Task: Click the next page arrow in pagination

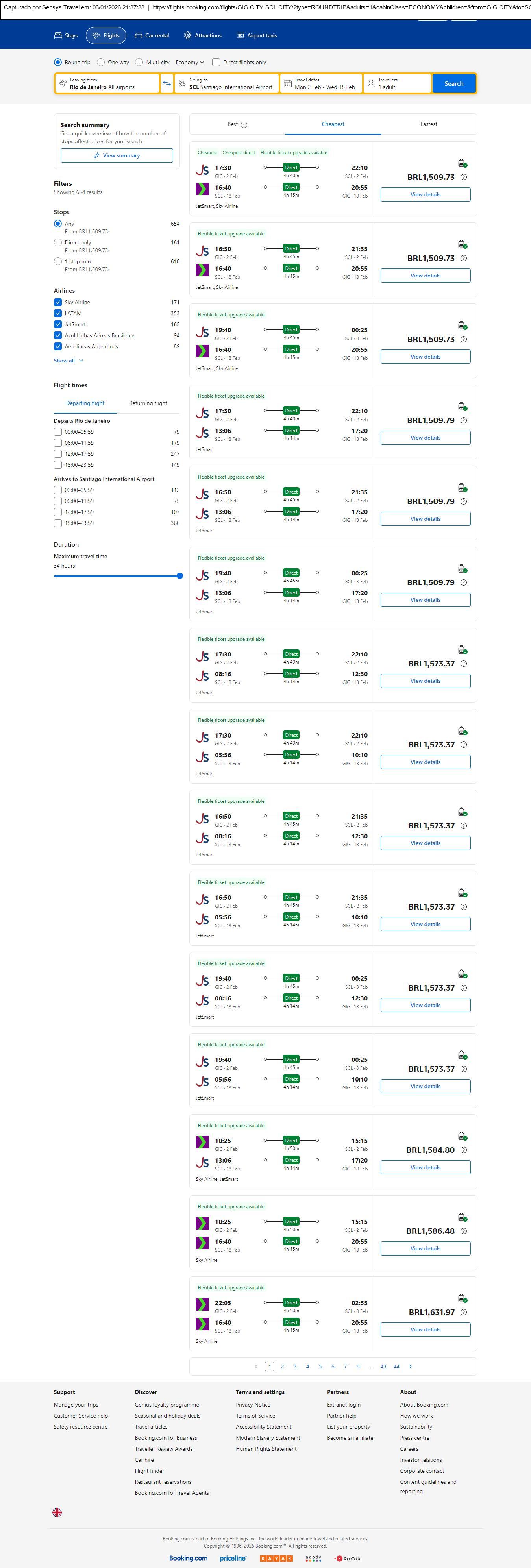Action: click(x=411, y=1366)
